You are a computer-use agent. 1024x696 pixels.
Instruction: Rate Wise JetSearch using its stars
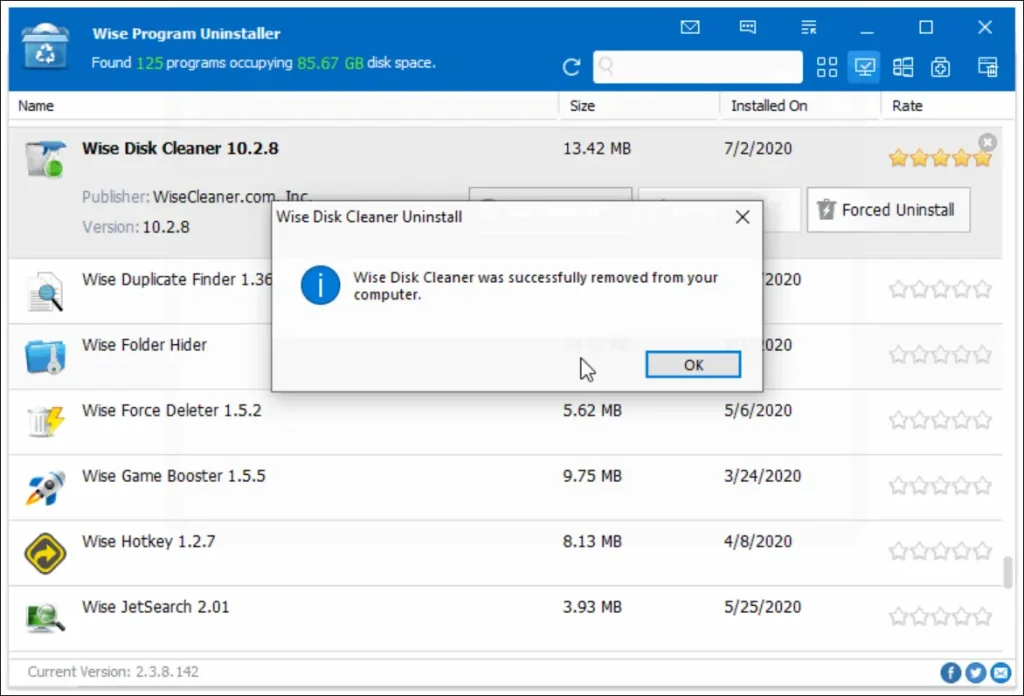pyautogui.click(x=940, y=616)
